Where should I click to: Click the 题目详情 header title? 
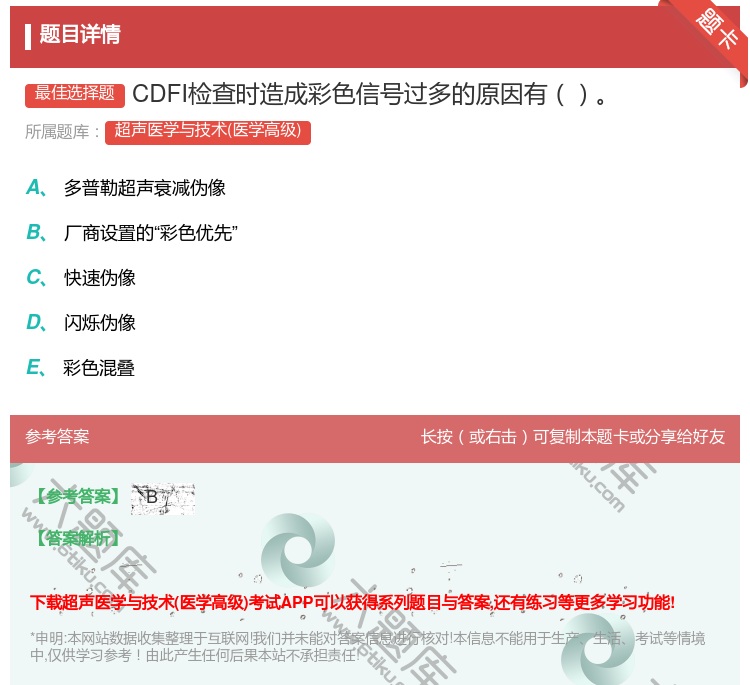point(80,34)
